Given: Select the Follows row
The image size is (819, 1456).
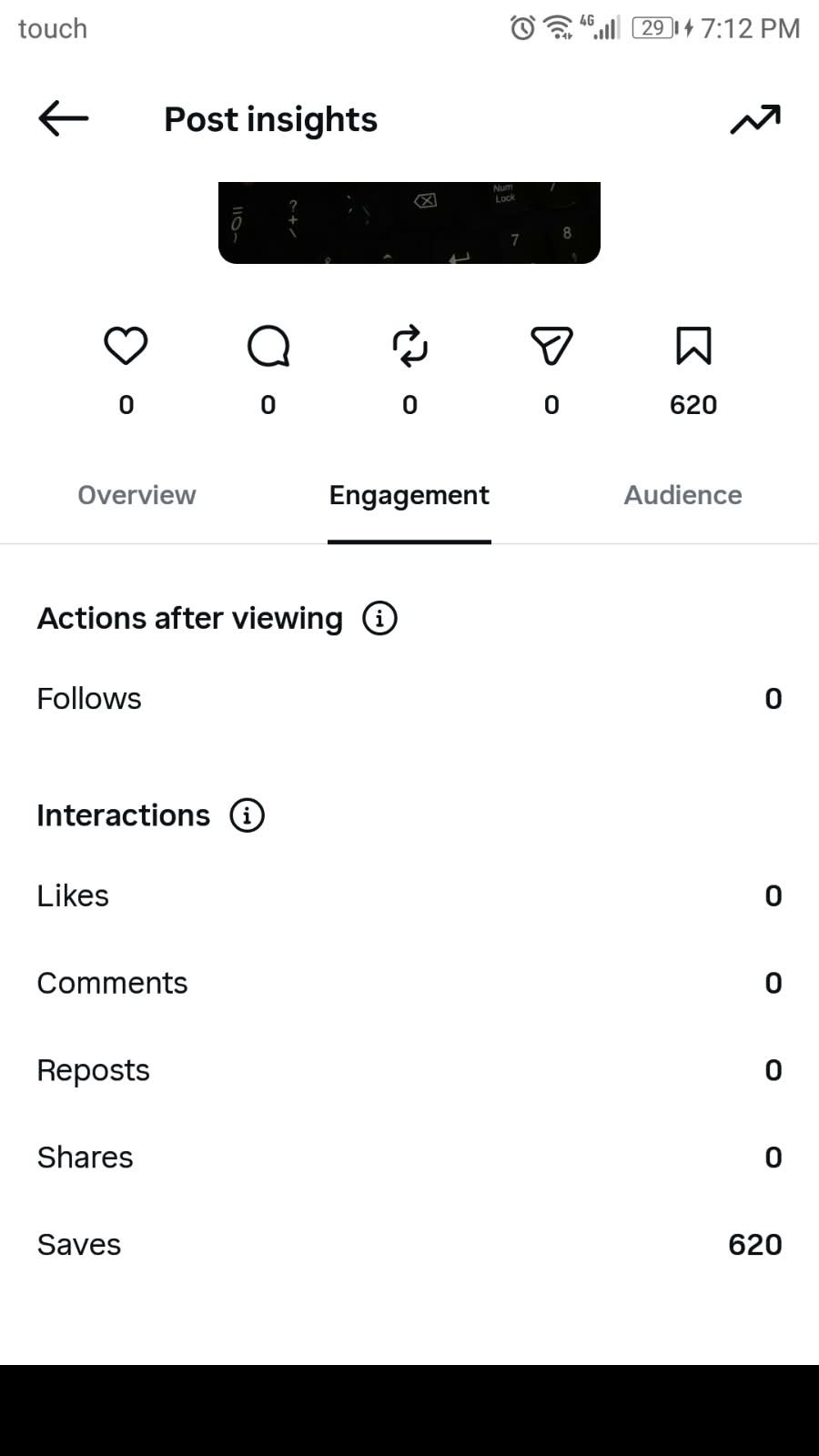Looking at the screenshot, I should [x=409, y=699].
